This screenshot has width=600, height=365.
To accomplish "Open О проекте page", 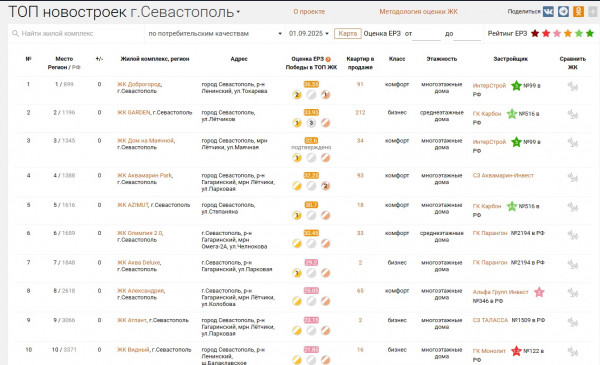I will 309,12.
